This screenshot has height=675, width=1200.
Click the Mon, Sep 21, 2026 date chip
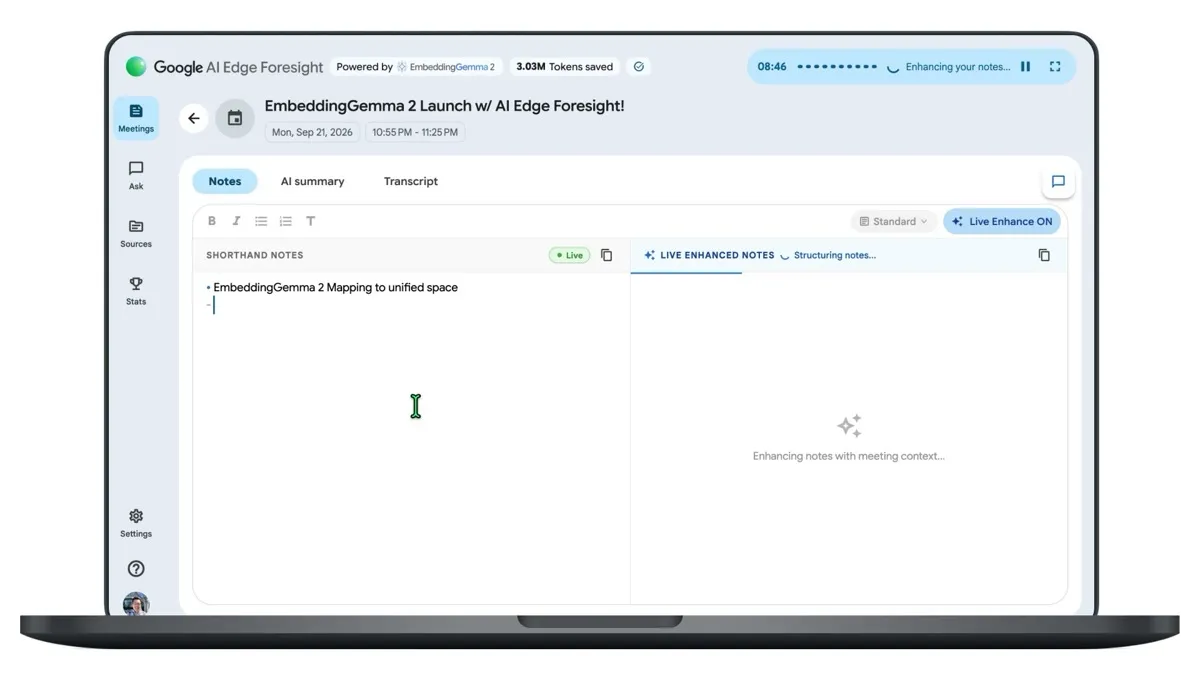pyautogui.click(x=312, y=132)
